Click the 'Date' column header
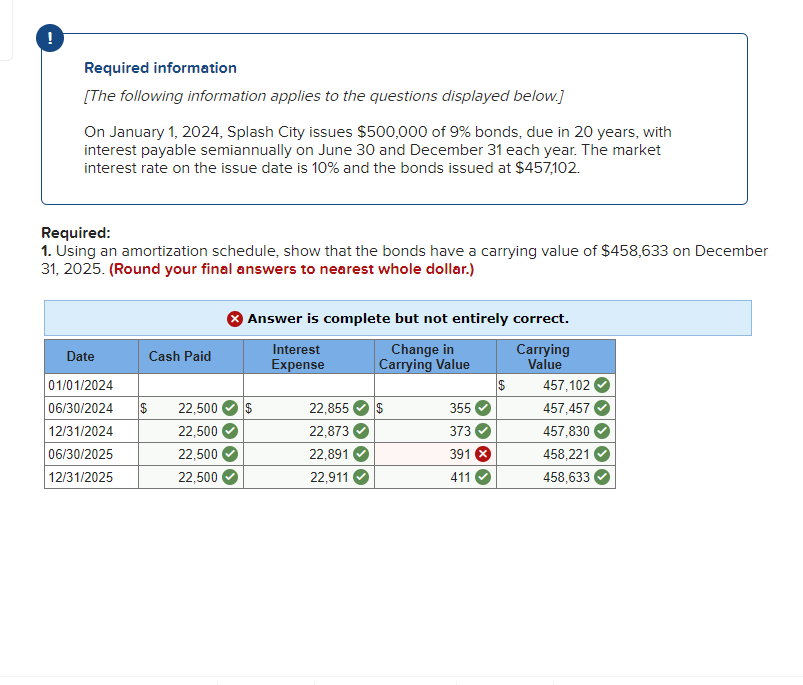Viewport: 803px width, 685px height. 91,356
